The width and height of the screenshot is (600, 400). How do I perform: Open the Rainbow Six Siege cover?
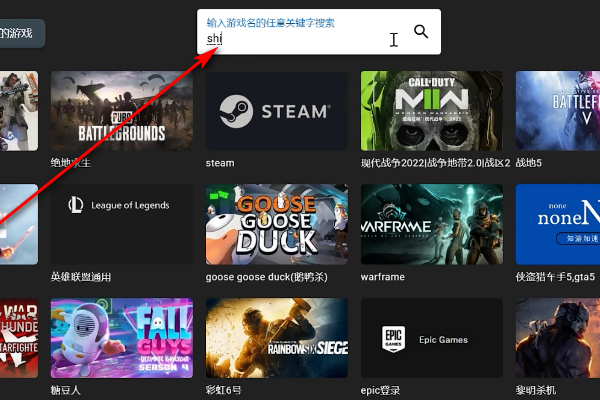[277, 338]
